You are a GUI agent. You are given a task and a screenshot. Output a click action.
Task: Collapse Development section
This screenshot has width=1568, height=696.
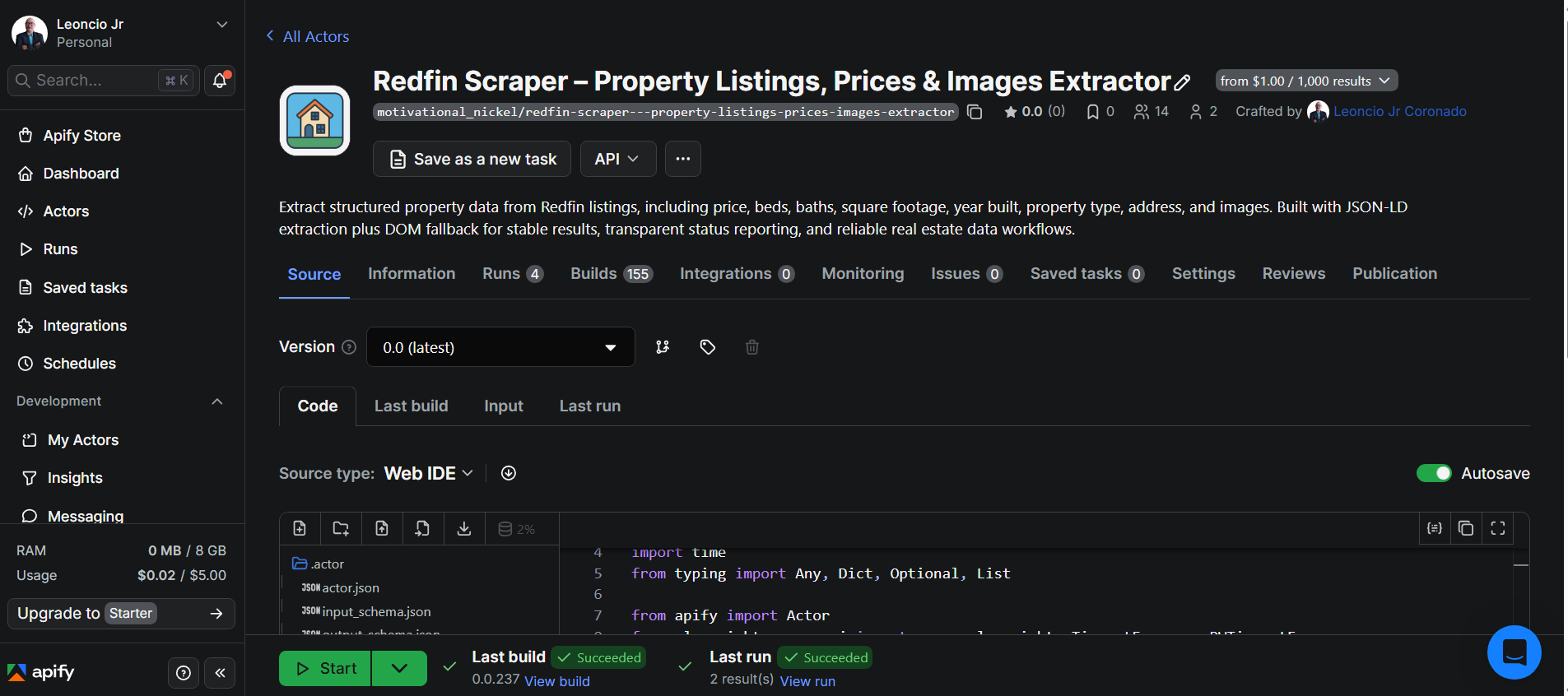click(217, 401)
